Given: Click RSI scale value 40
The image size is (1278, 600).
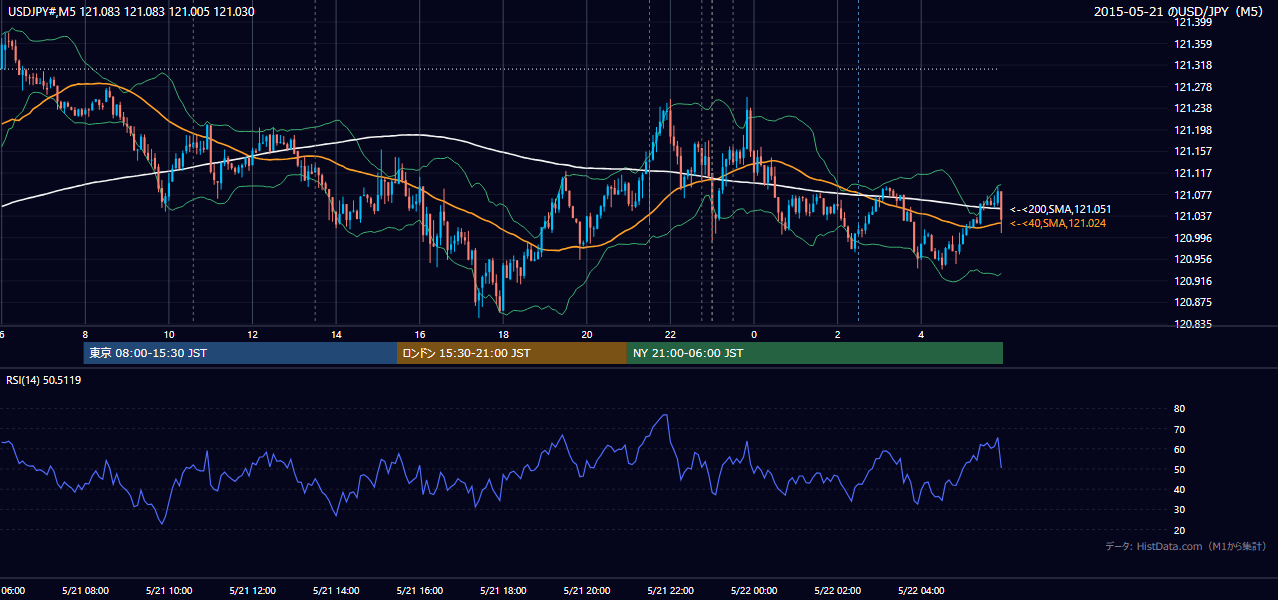Looking at the screenshot, I should (x=1179, y=489).
